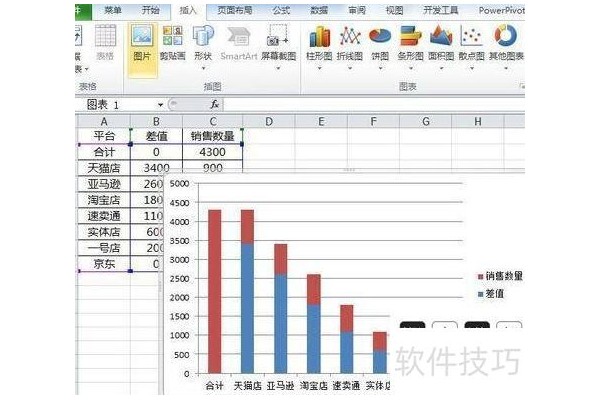The width and height of the screenshot is (600, 400).
Task: Open the Clip Art (剪贴画) tool
Action: pyautogui.click(x=173, y=43)
